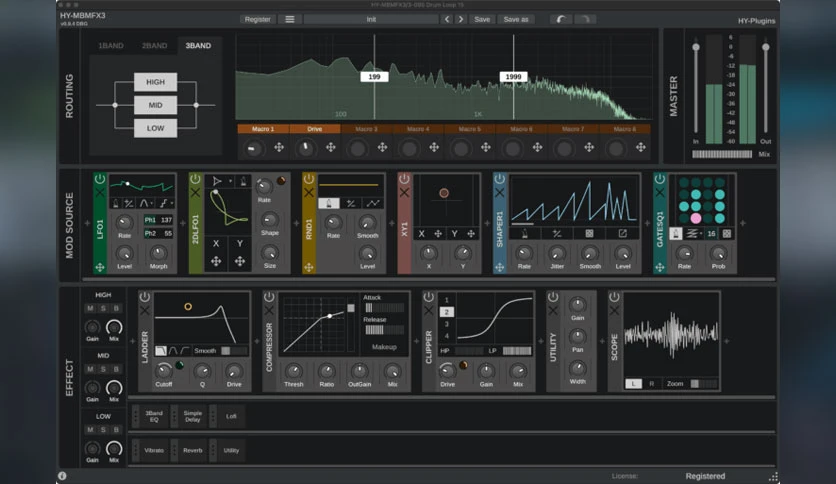Viewport: 836px width, 484px height.
Task: Click the RND1 highlighted tempo sync icon
Action: (328, 203)
